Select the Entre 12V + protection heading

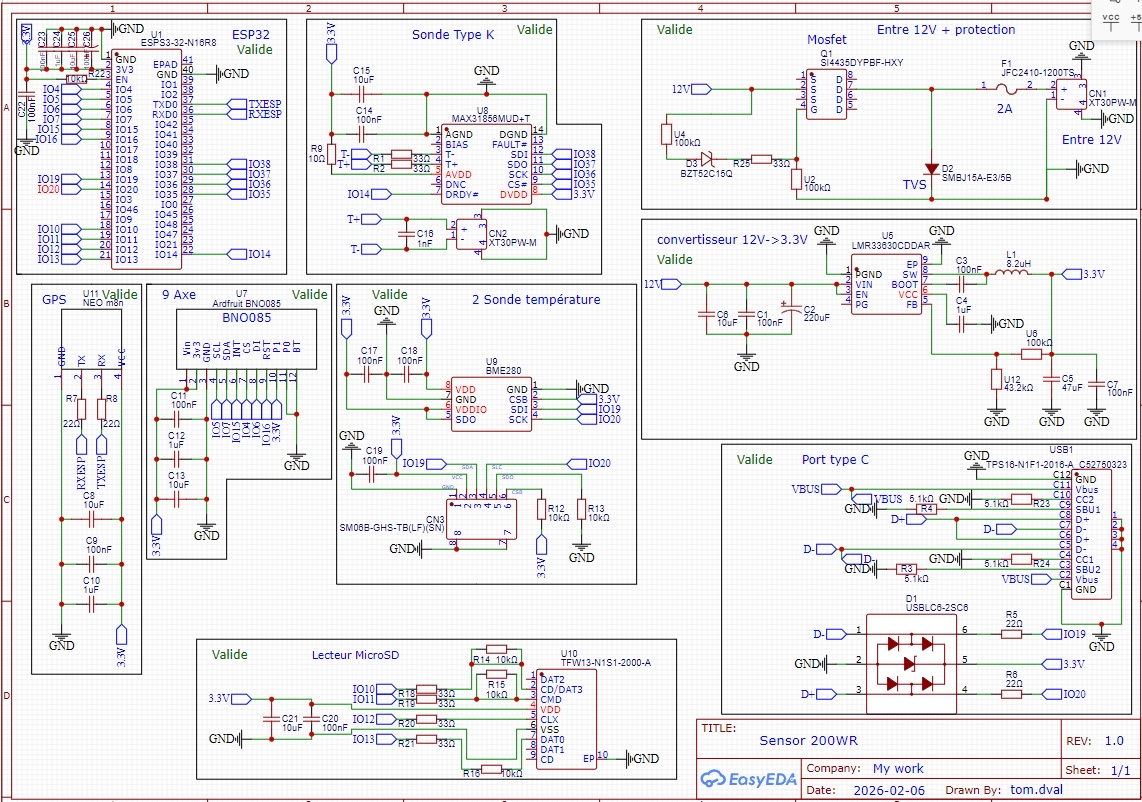(945, 30)
